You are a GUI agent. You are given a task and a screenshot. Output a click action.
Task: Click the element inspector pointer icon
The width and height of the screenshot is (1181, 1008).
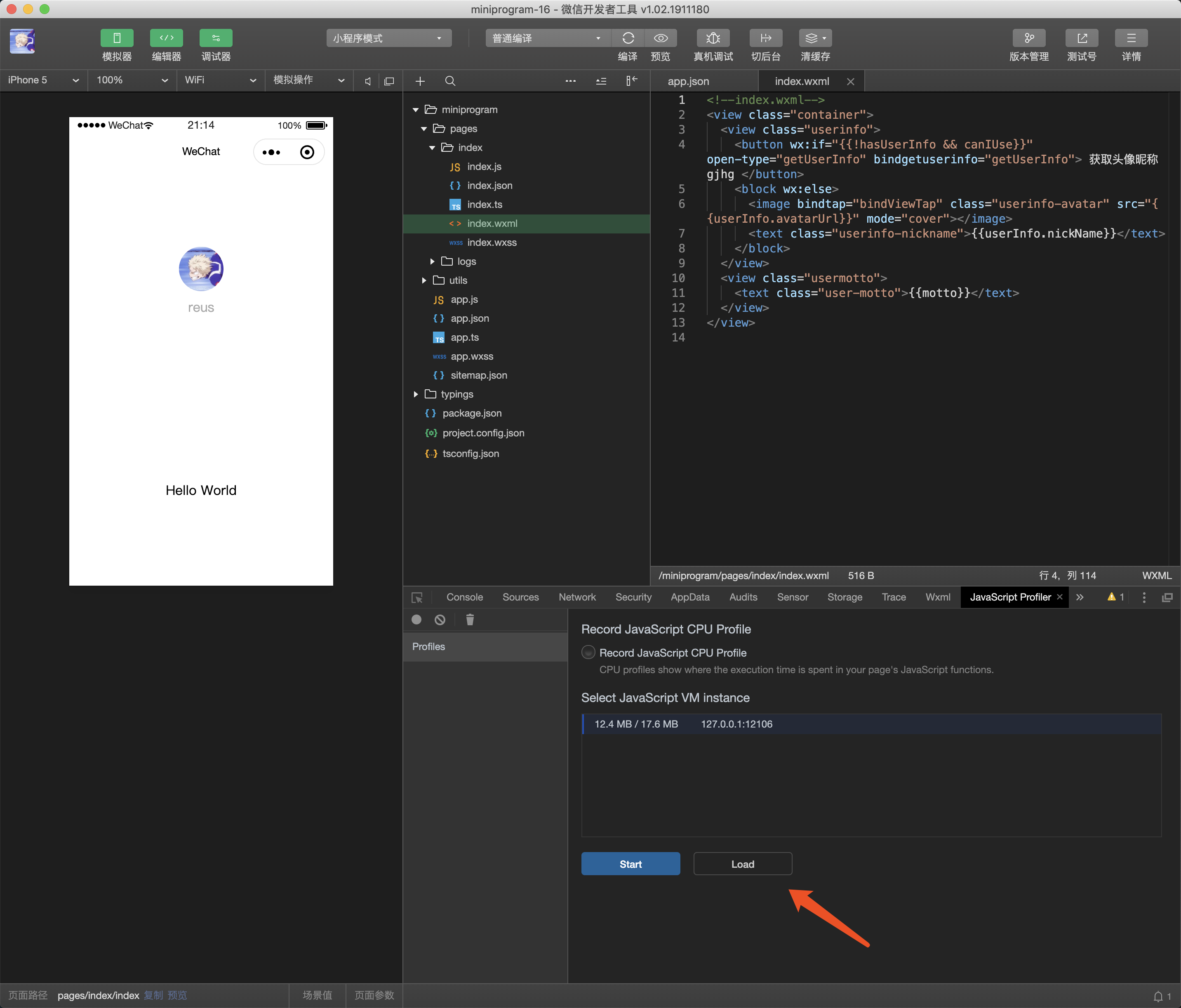(417, 598)
